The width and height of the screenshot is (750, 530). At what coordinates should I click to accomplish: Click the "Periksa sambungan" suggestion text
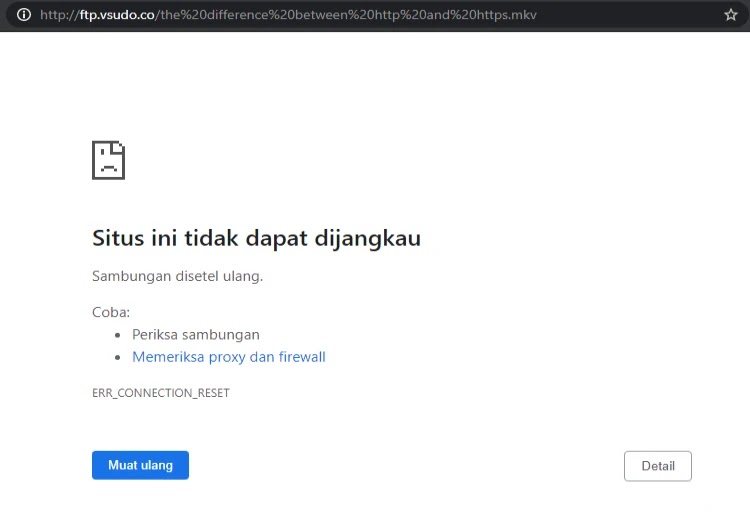(196, 334)
